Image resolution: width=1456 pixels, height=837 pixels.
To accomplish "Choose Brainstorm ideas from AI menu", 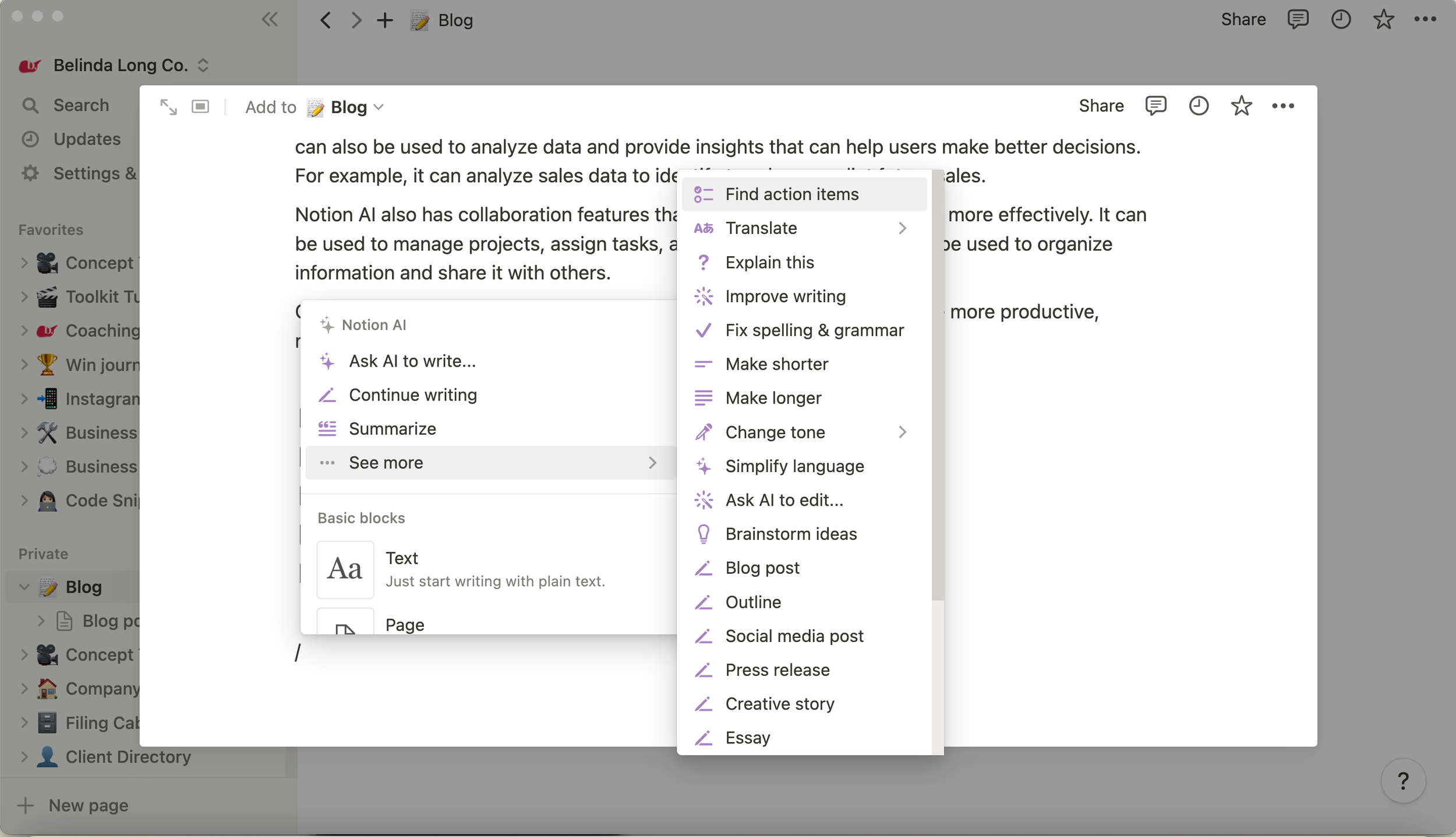I will (x=790, y=534).
